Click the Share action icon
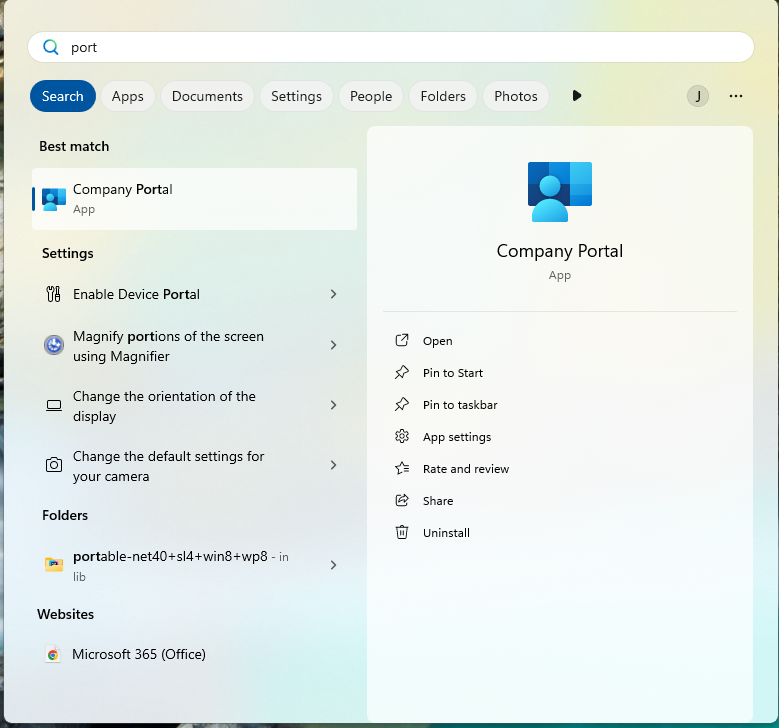The height and width of the screenshot is (728, 779). tap(401, 500)
